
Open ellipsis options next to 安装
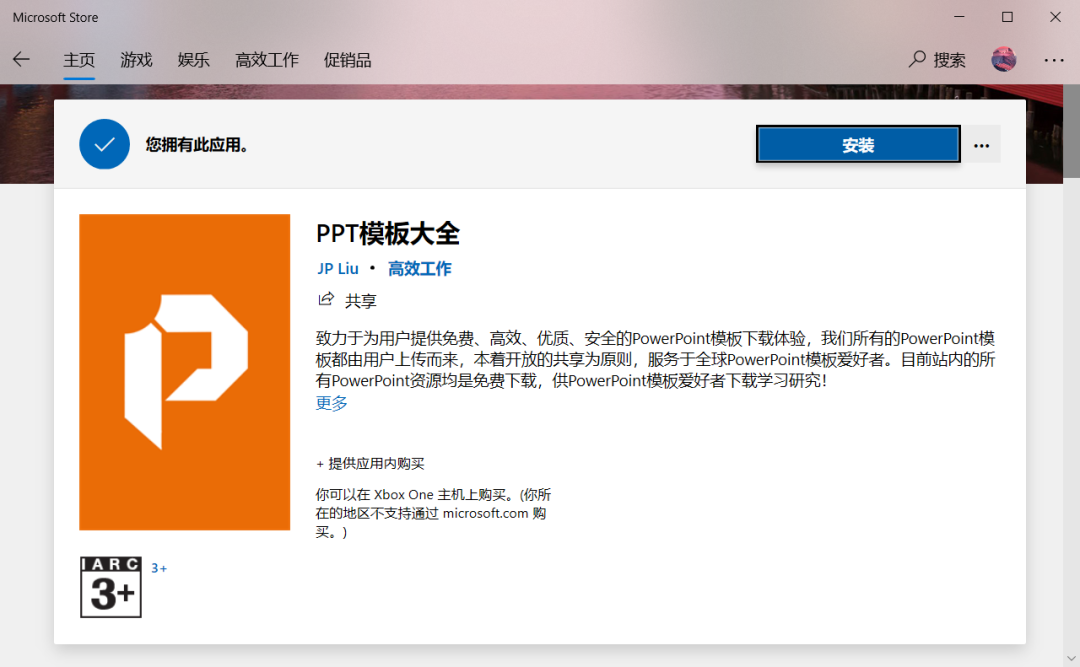(x=982, y=145)
